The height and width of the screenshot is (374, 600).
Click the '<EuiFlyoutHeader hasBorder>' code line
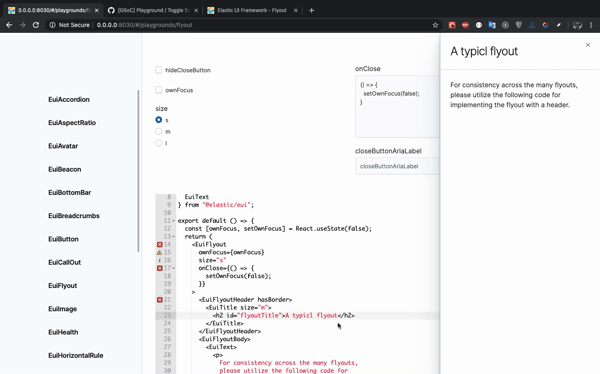245,300
